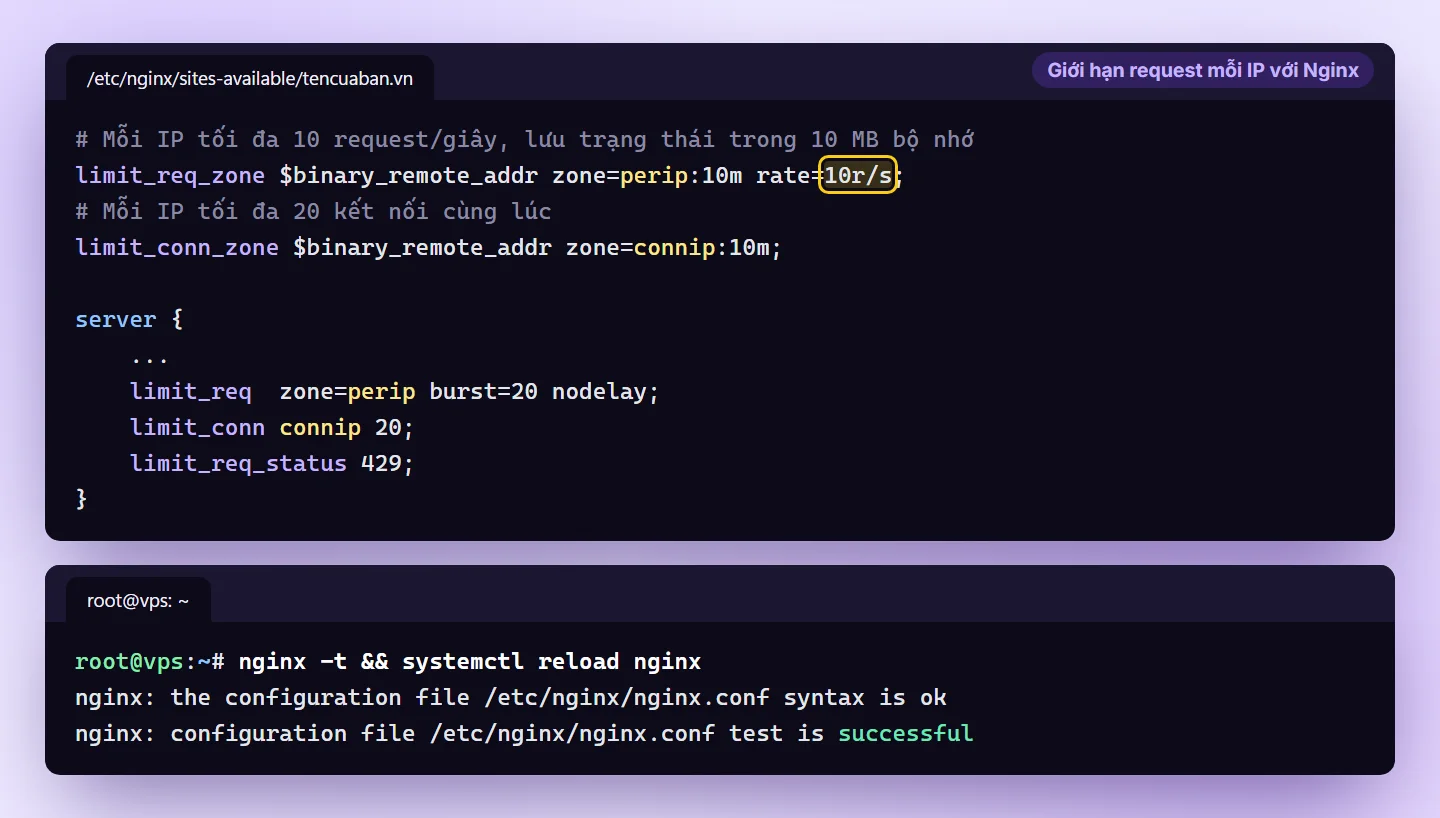
Task: Click the comment "Mỗi IP tối đa 20 kết nối cùng lúc"
Action: pyautogui.click(x=314, y=212)
